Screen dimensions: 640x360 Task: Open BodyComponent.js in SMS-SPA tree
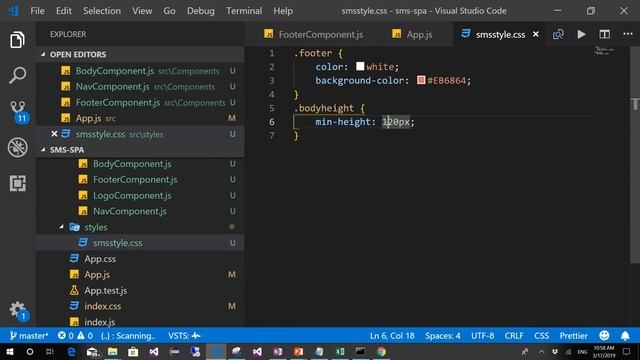click(x=140, y=164)
